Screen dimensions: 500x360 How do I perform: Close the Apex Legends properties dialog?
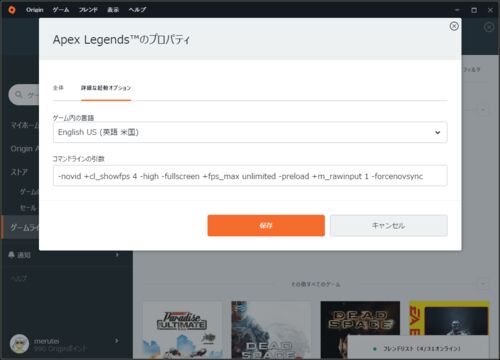tap(454, 26)
